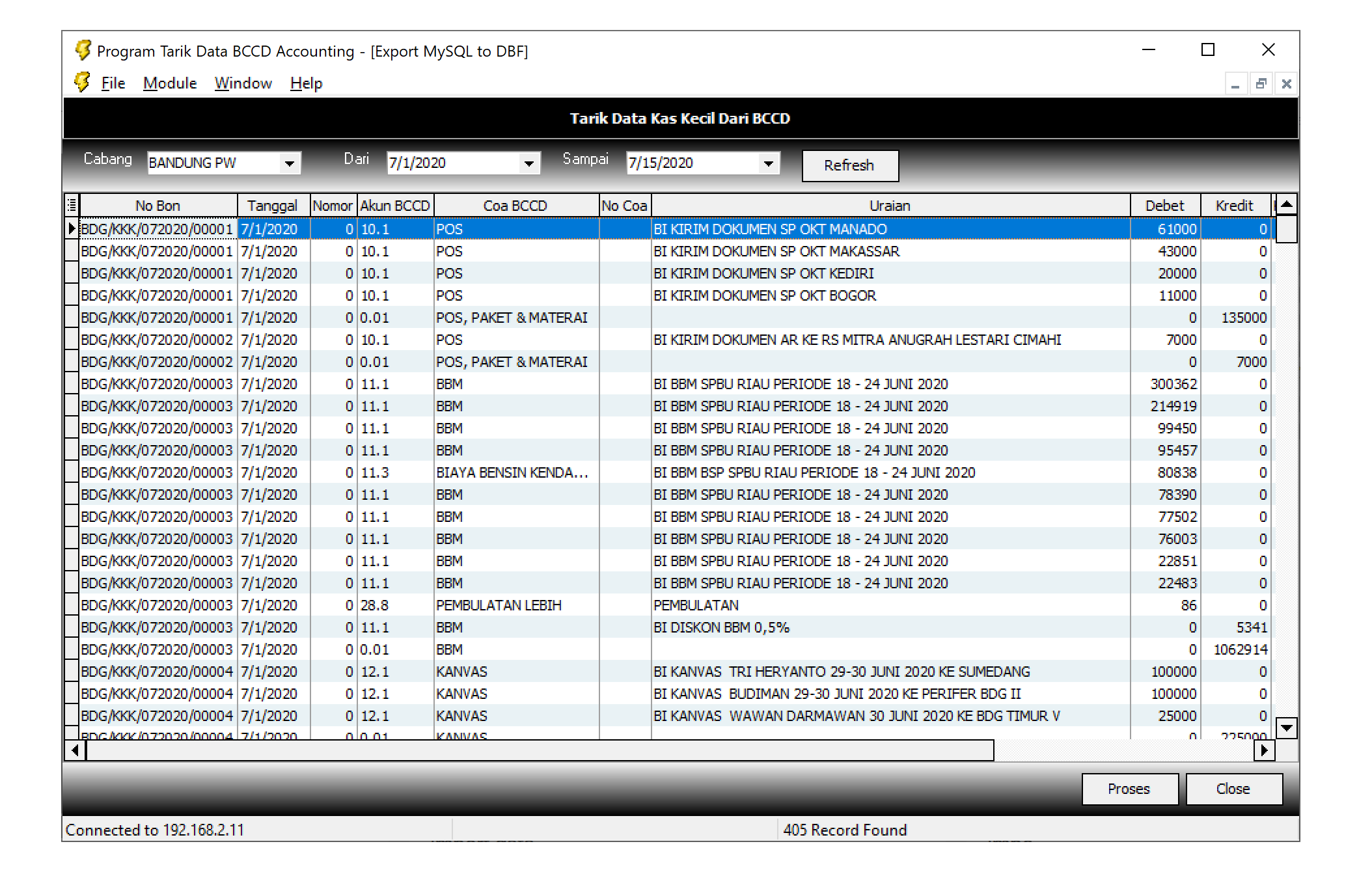Click the MDI child restore icon
This screenshot has width=1372, height=872.
click(1261, 84)
